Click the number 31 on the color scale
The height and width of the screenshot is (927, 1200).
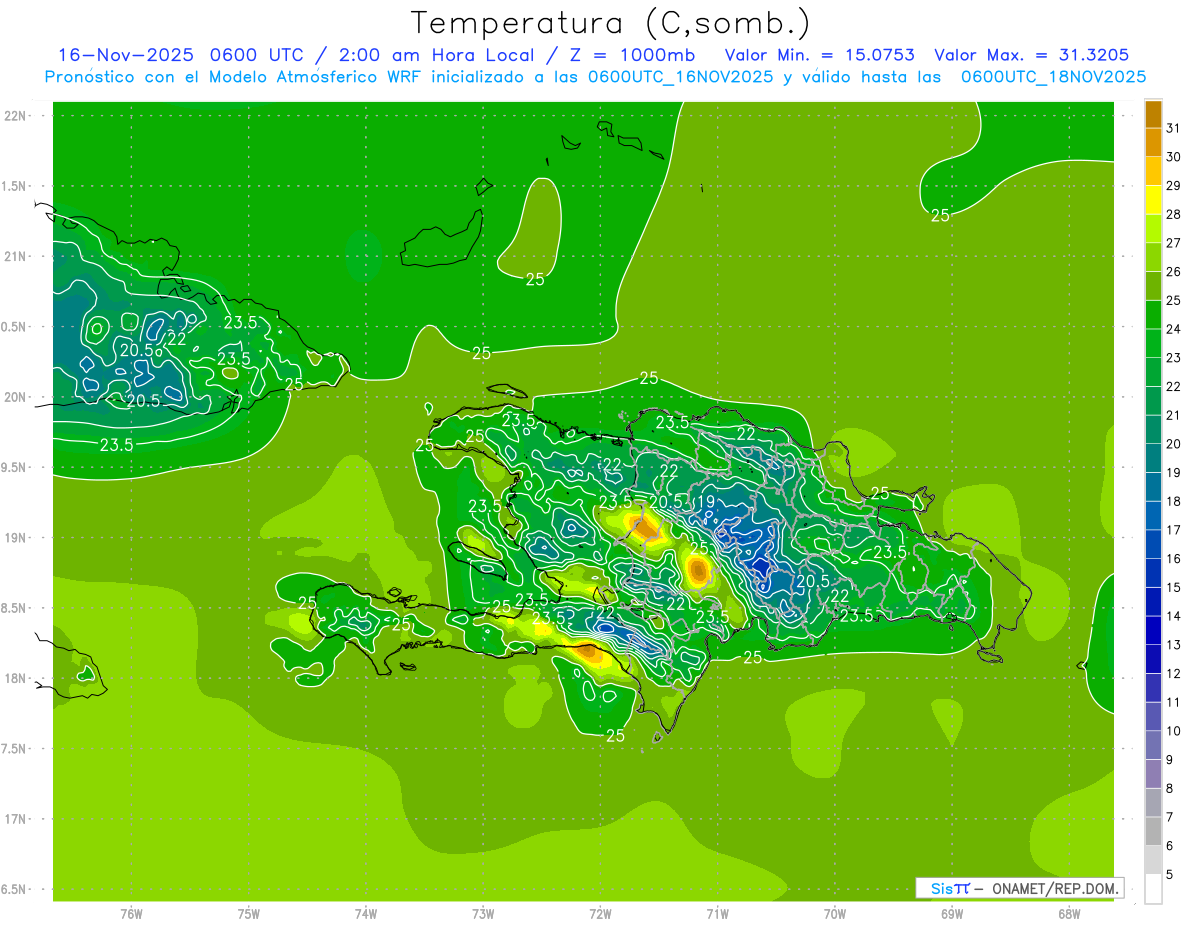coord(1173,128)
